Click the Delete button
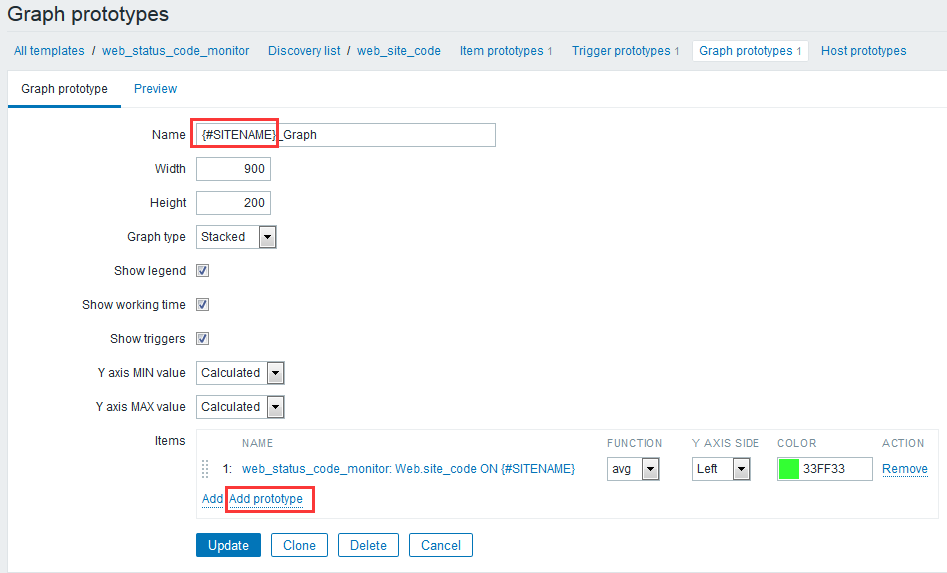The image size is (947, 573). pos(368,545)
